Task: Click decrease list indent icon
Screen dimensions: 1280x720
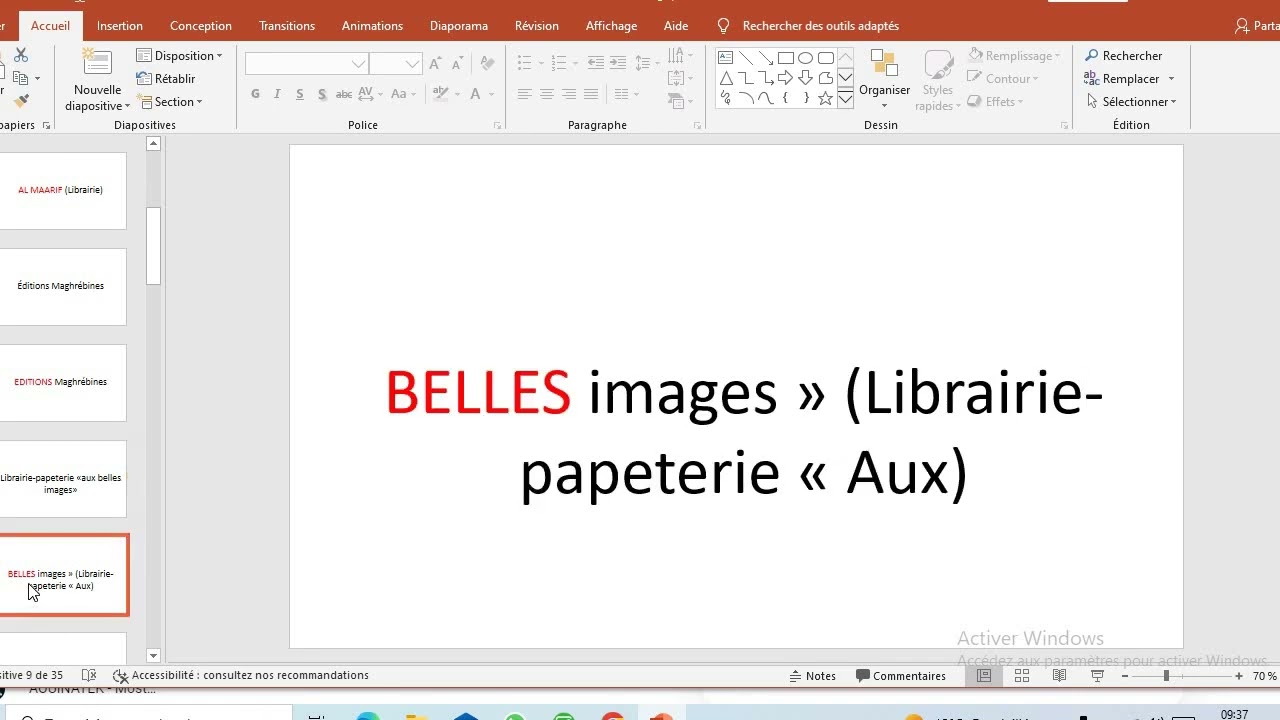Action: coord(595,63)
